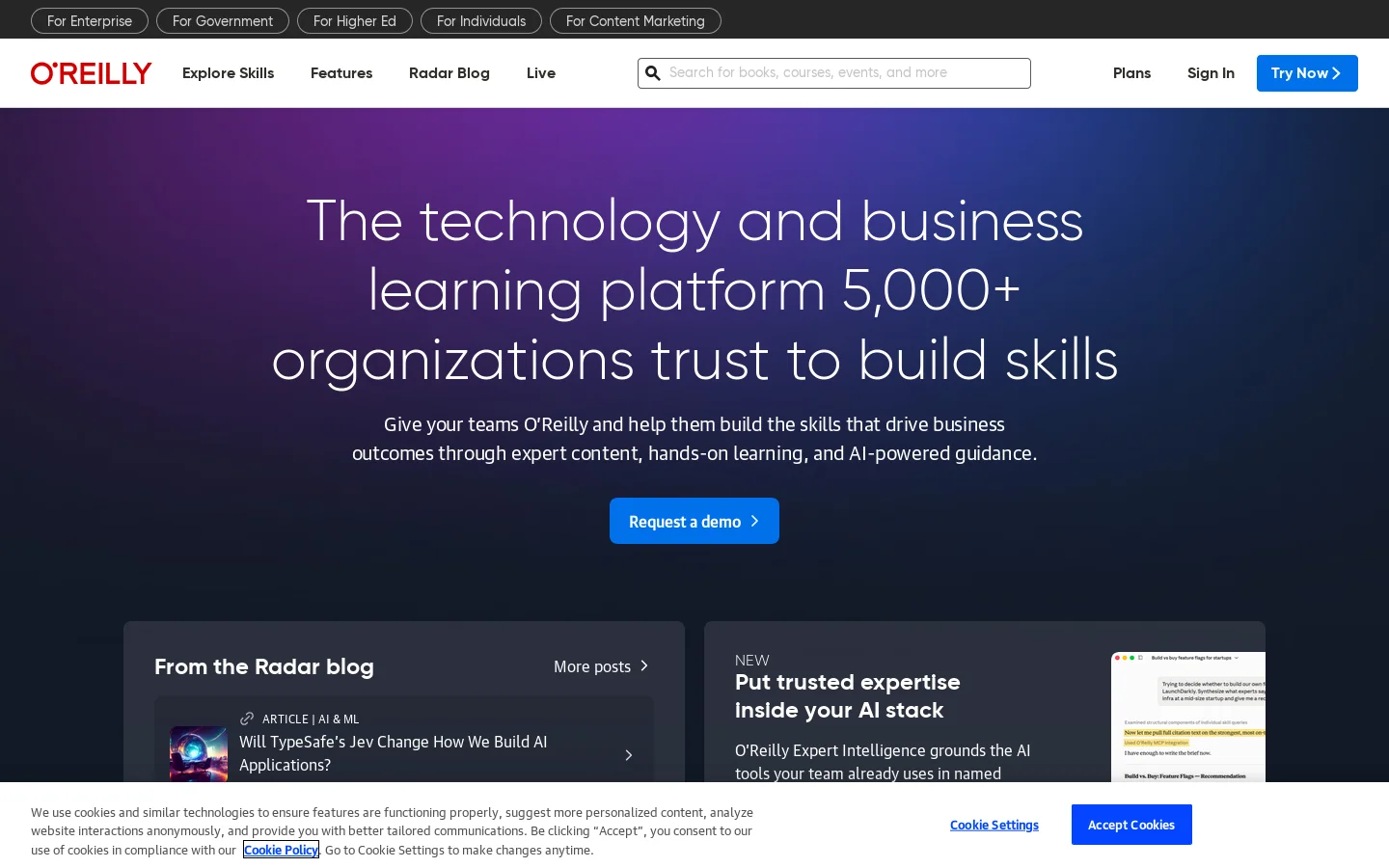This screenshot has height=868, width=1389.
Task: Click Request a demo button
Action: click(x=694, y=521)
